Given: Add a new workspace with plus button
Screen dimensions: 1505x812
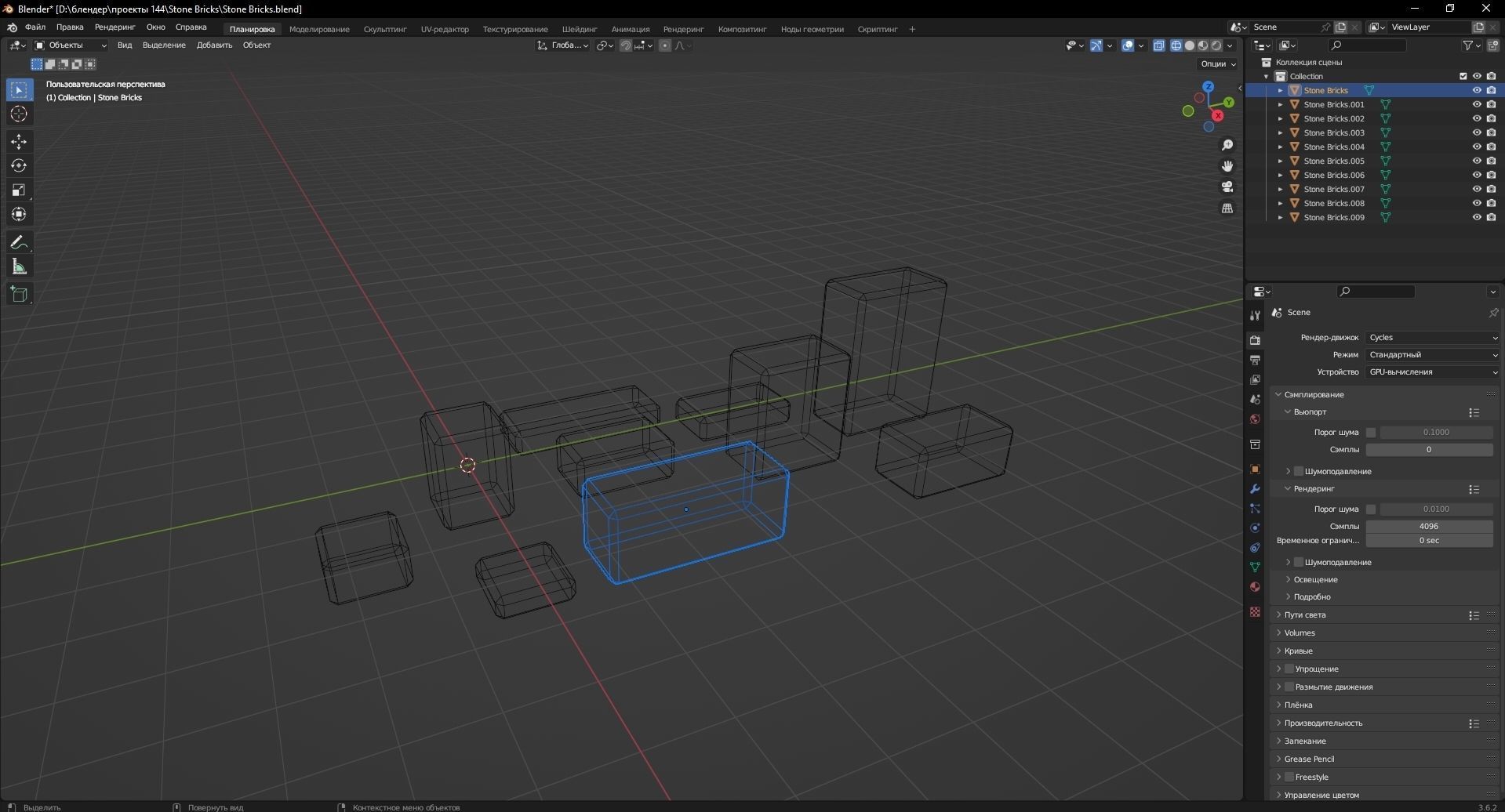Looking at the screenshot, I should 912,29.
